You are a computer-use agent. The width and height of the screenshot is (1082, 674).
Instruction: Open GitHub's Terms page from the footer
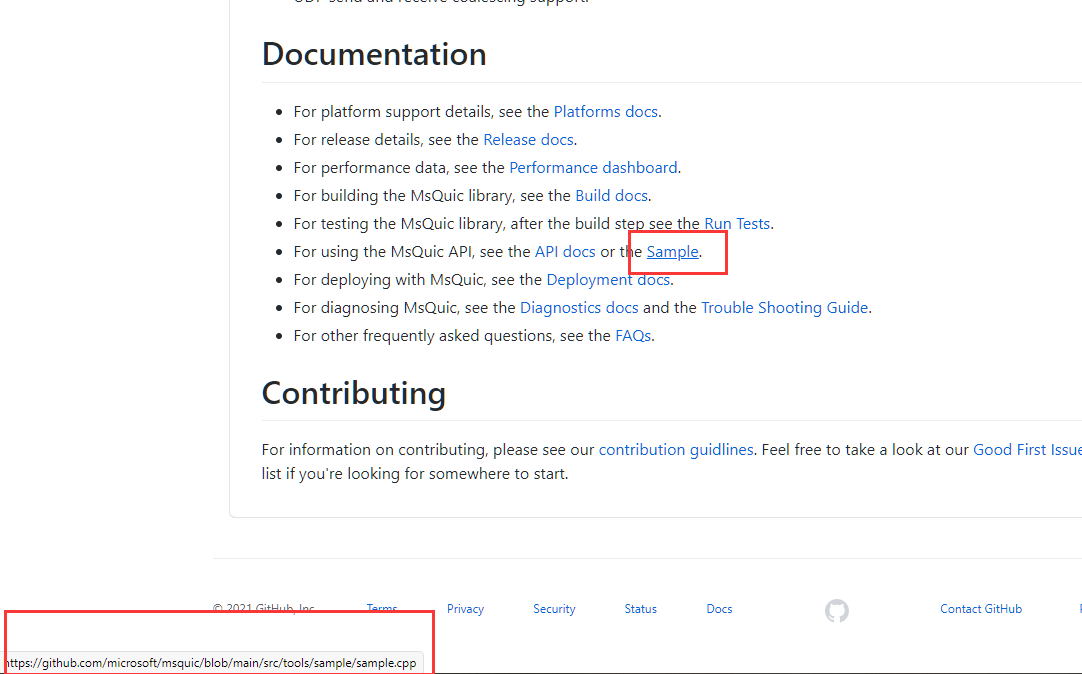coord(381,608)
